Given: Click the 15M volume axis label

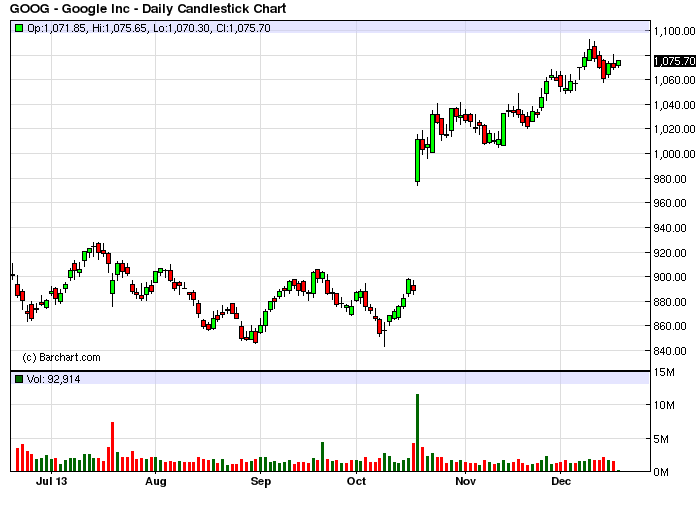Looking at the screenshot, I should (664, 372).
